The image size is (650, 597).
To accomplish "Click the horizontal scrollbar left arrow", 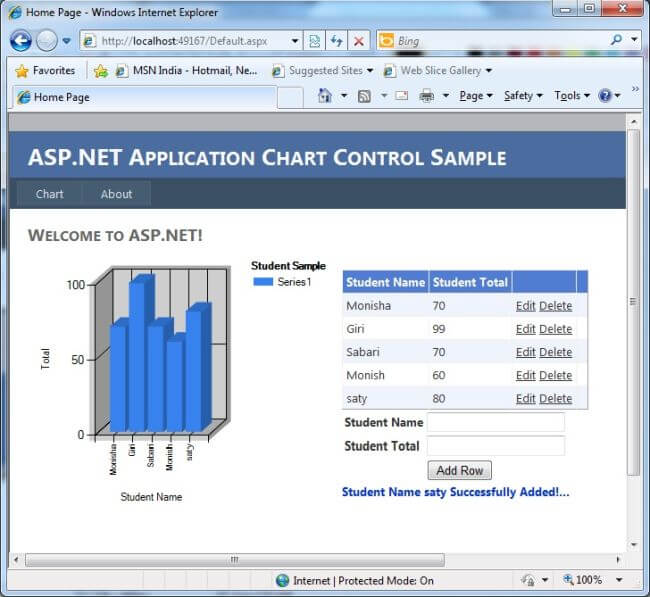I will [x=16, y=560].
